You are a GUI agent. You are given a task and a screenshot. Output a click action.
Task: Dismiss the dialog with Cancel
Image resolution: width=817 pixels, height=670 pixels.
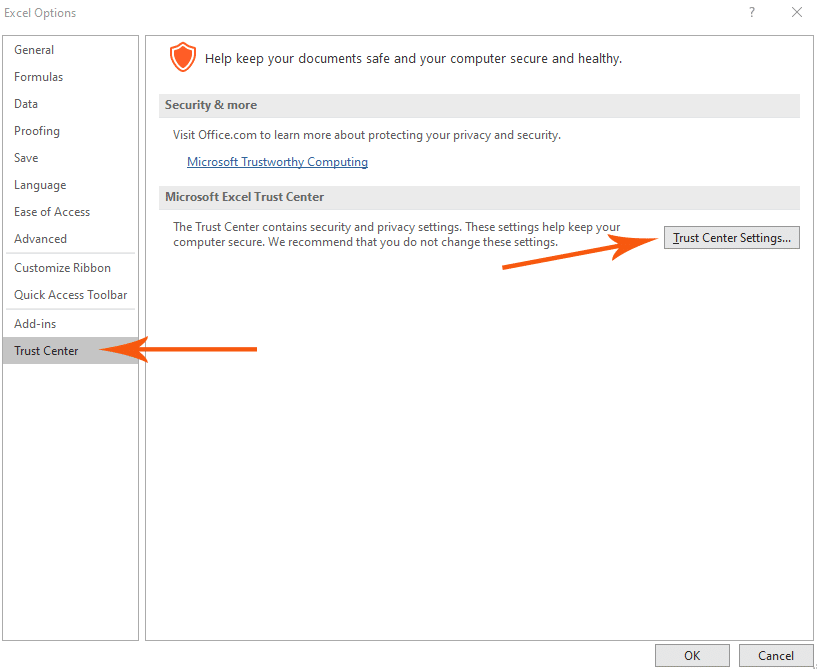777,655
